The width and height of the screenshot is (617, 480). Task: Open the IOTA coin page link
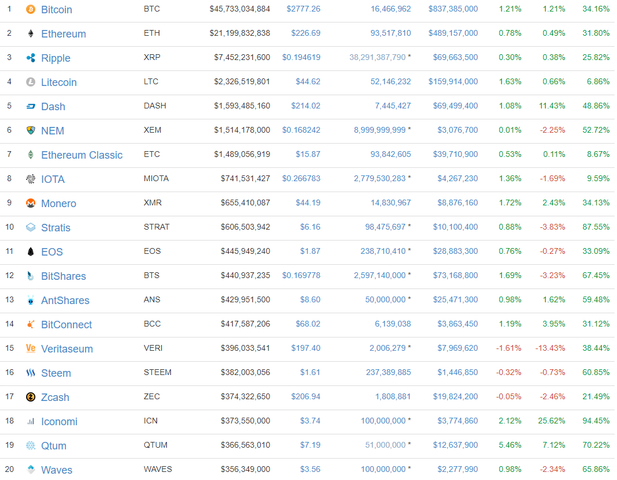click(53, 179)
